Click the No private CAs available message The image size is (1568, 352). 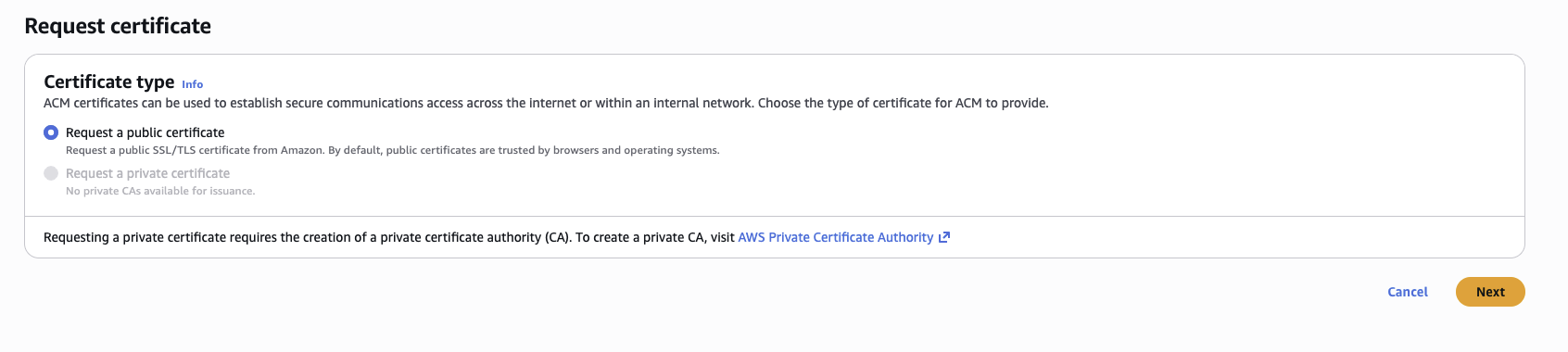click(160, 191)
